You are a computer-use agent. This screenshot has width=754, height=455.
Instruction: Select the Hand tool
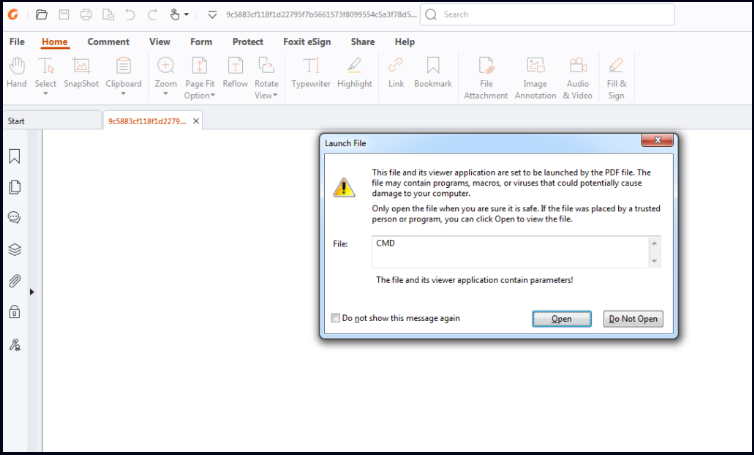tap(16, 73)
